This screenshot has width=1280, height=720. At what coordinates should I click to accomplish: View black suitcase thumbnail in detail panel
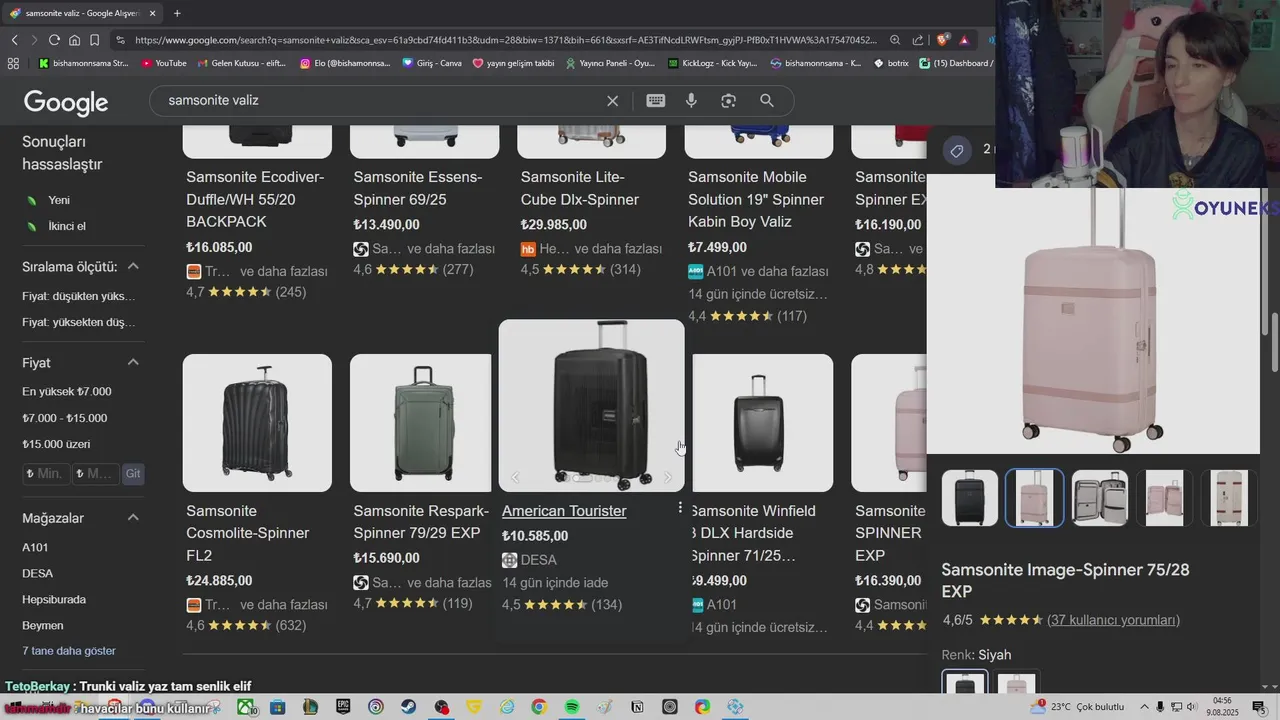click(970, 497)
